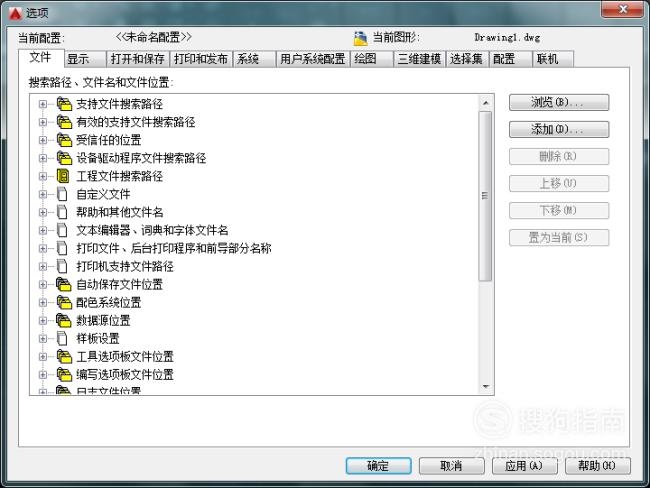Expand the 数据源位置 tree node
This screenshot has width=650, height=488.
[x=43, y=320]
